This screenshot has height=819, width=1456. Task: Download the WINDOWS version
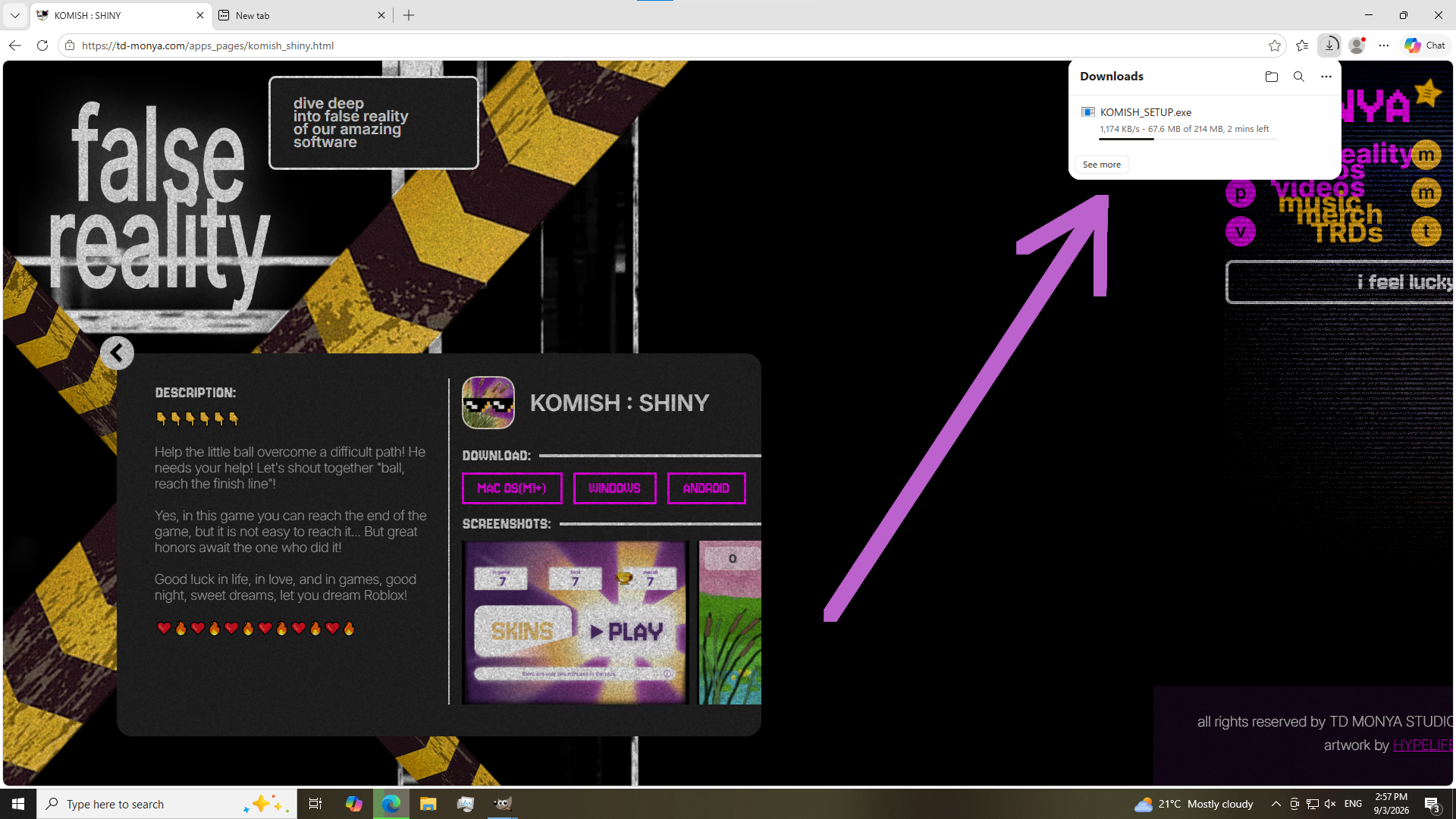[x=614, y=488]
